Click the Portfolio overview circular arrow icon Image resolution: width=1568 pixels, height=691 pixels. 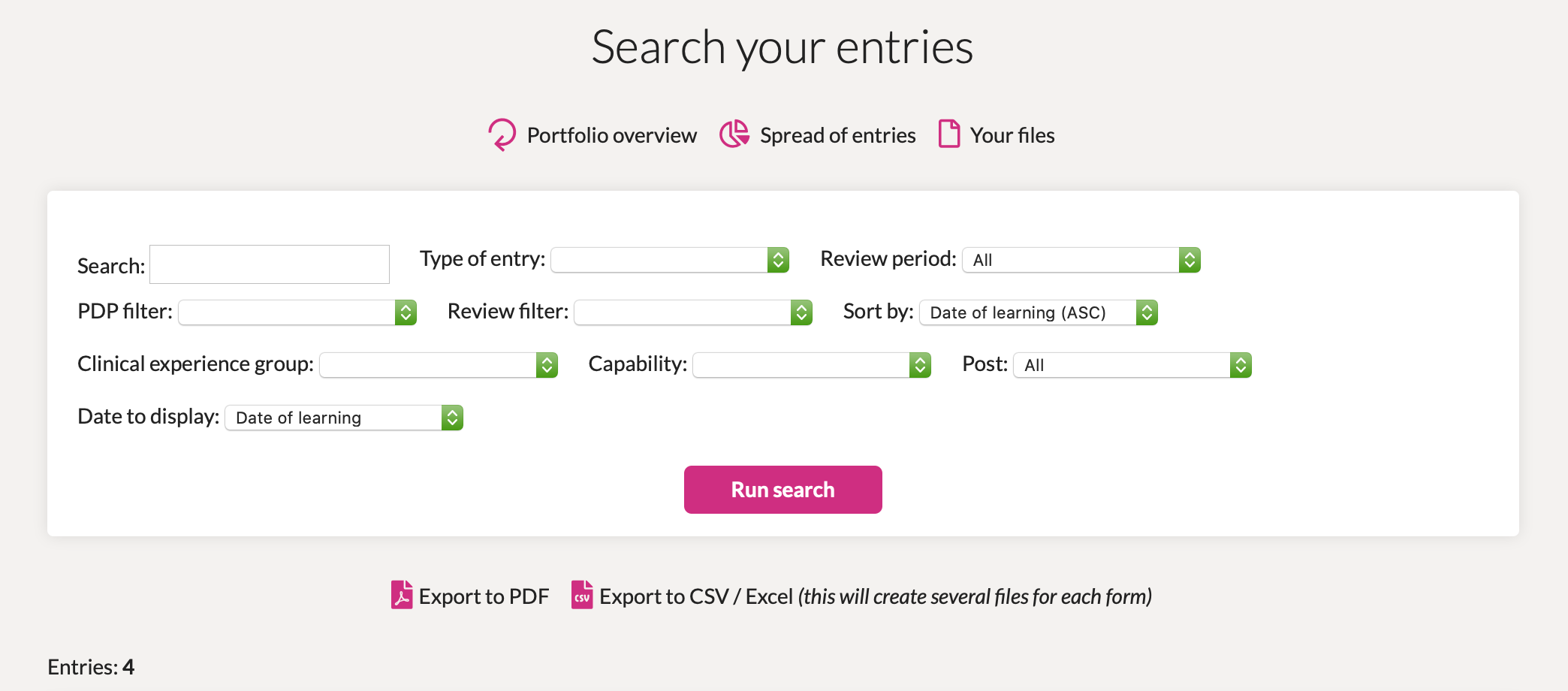[x=502, y=135]
